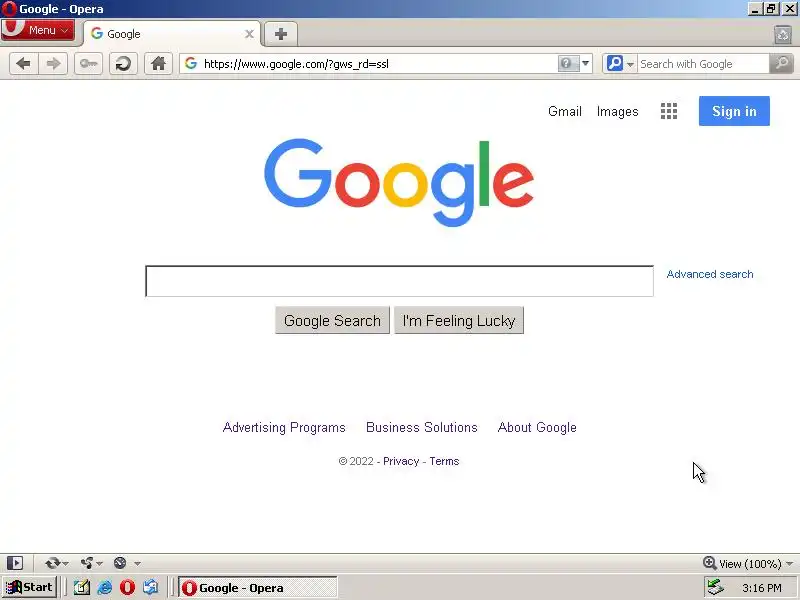Click the Google favicon in address bar
Image resolution: width=800 pixels, height=600 pixels.
tap(191, 64)
